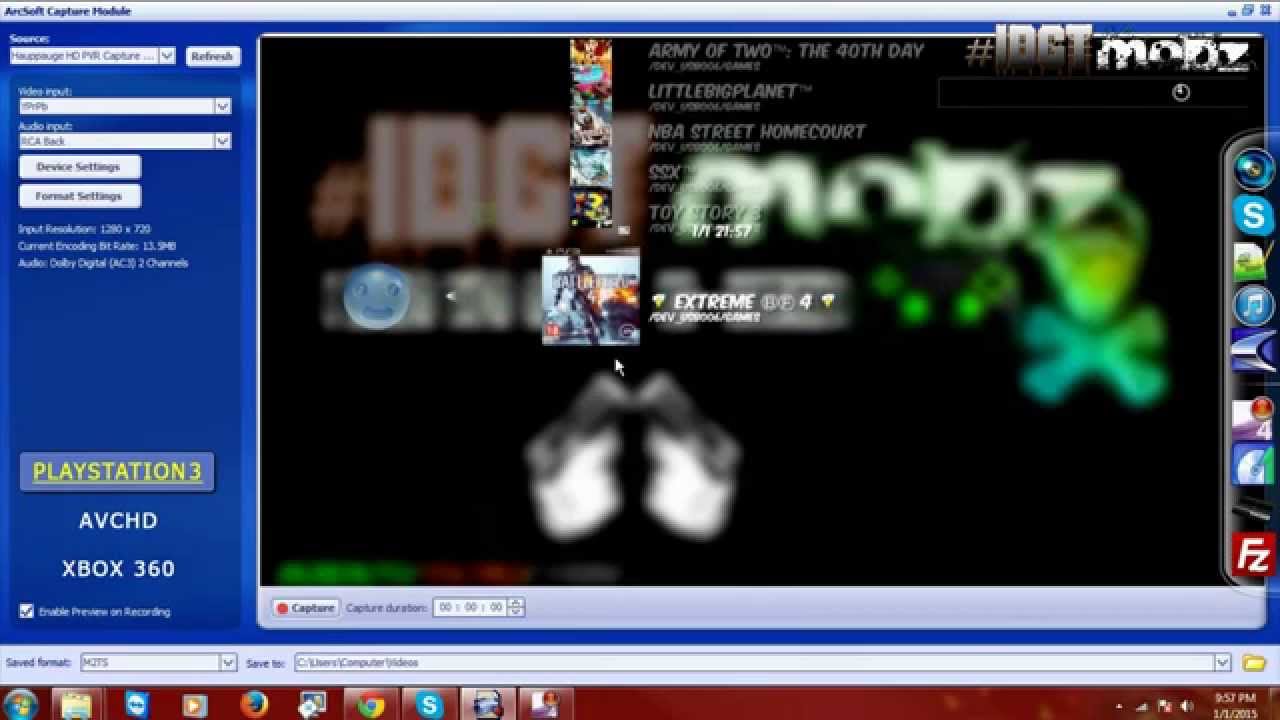Browse for save folder with yellow folder icon
This screenshot has height=720, width=1280.
[x=1253, y=663]
